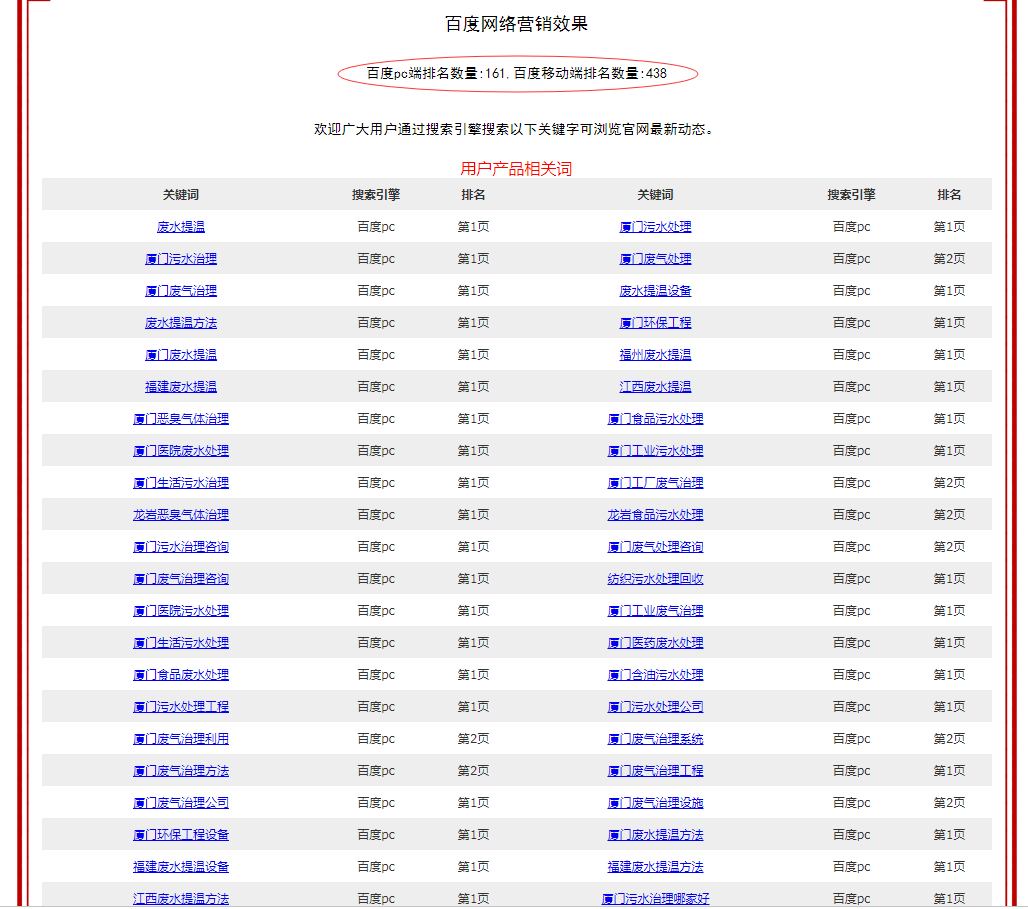
Task: Open the 废水提温 keyword link
Action: (180, 227)
